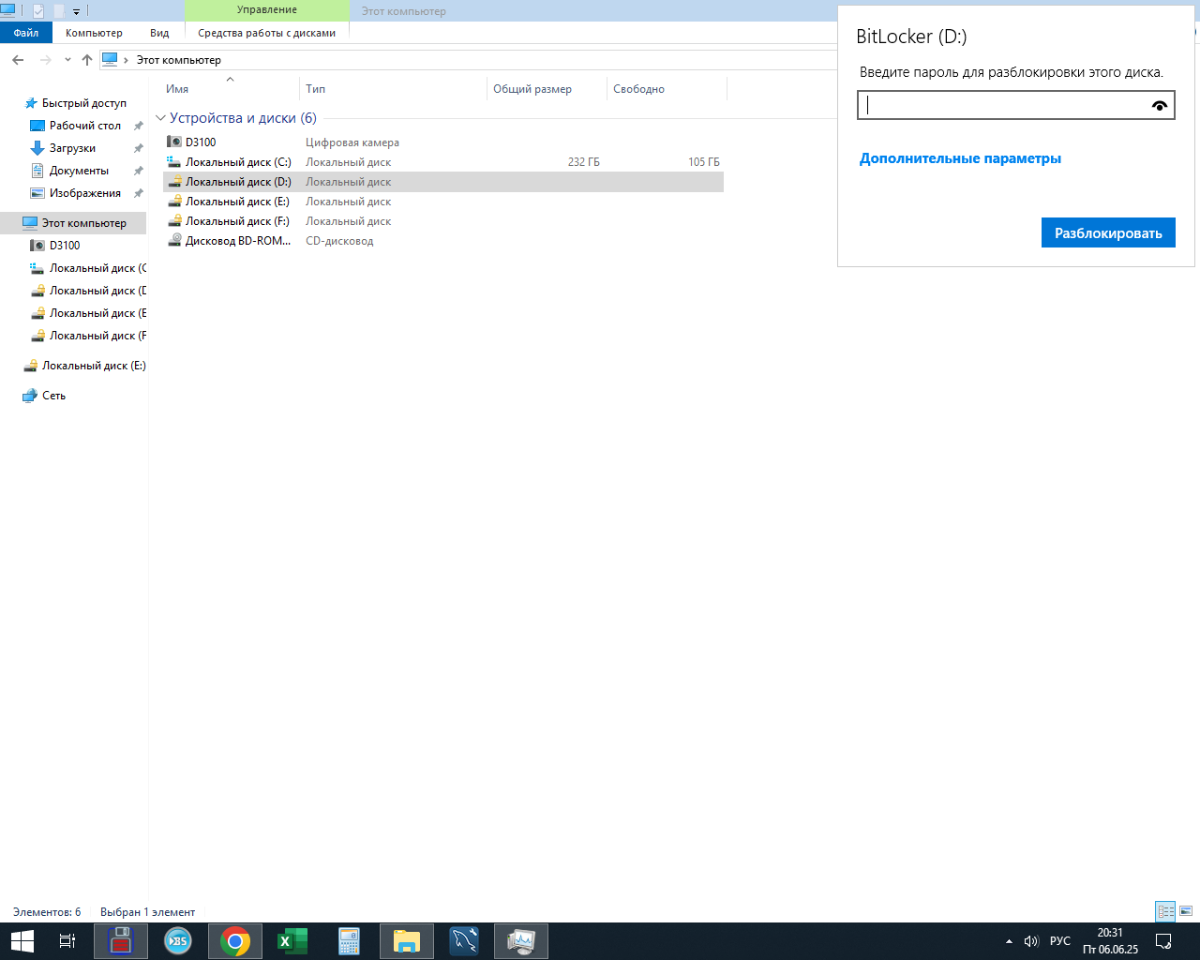Screen dimensions: 1200x960
Task: Open the Компьютер ribbon tab
Action: [x=94, y=33]
